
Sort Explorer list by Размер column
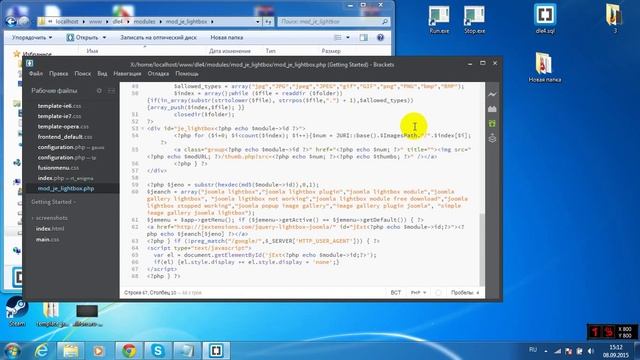point(331,51)
